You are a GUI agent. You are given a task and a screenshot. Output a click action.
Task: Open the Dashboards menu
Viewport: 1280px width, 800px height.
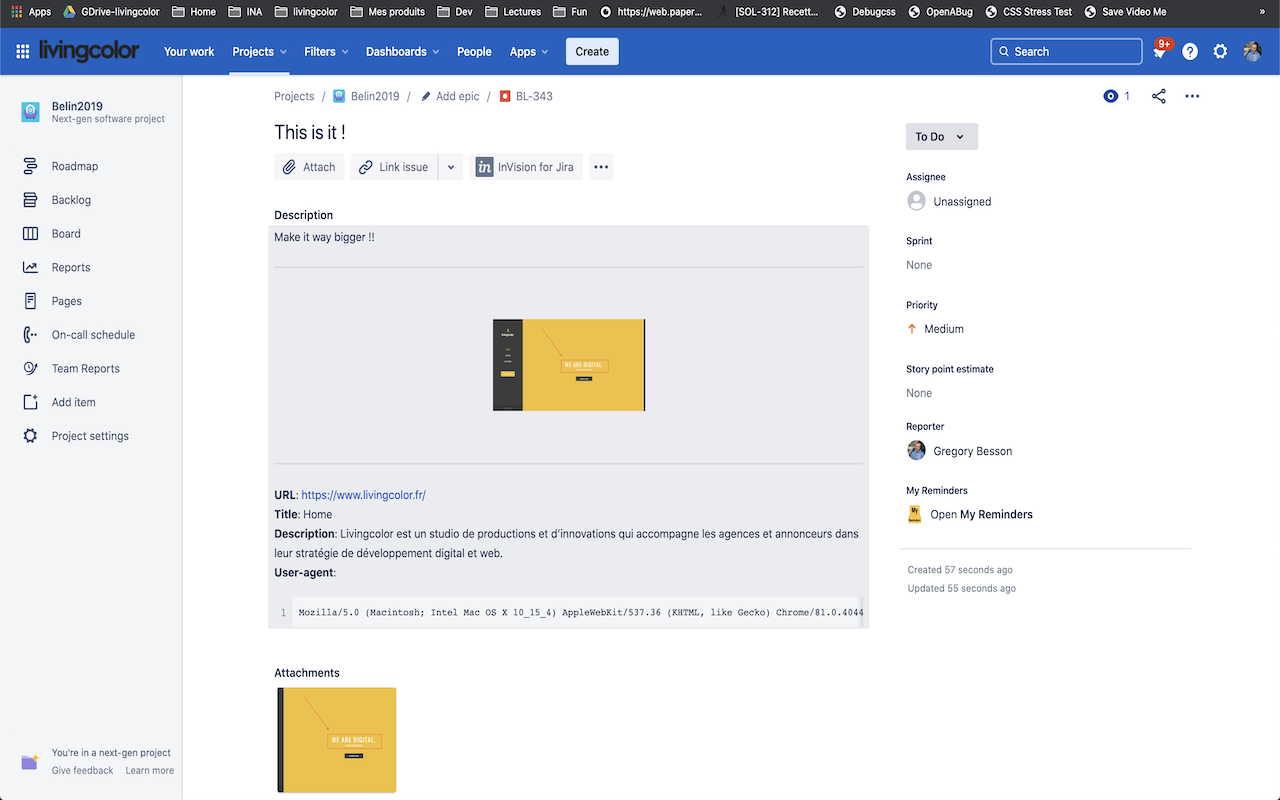tap(403, 51)
